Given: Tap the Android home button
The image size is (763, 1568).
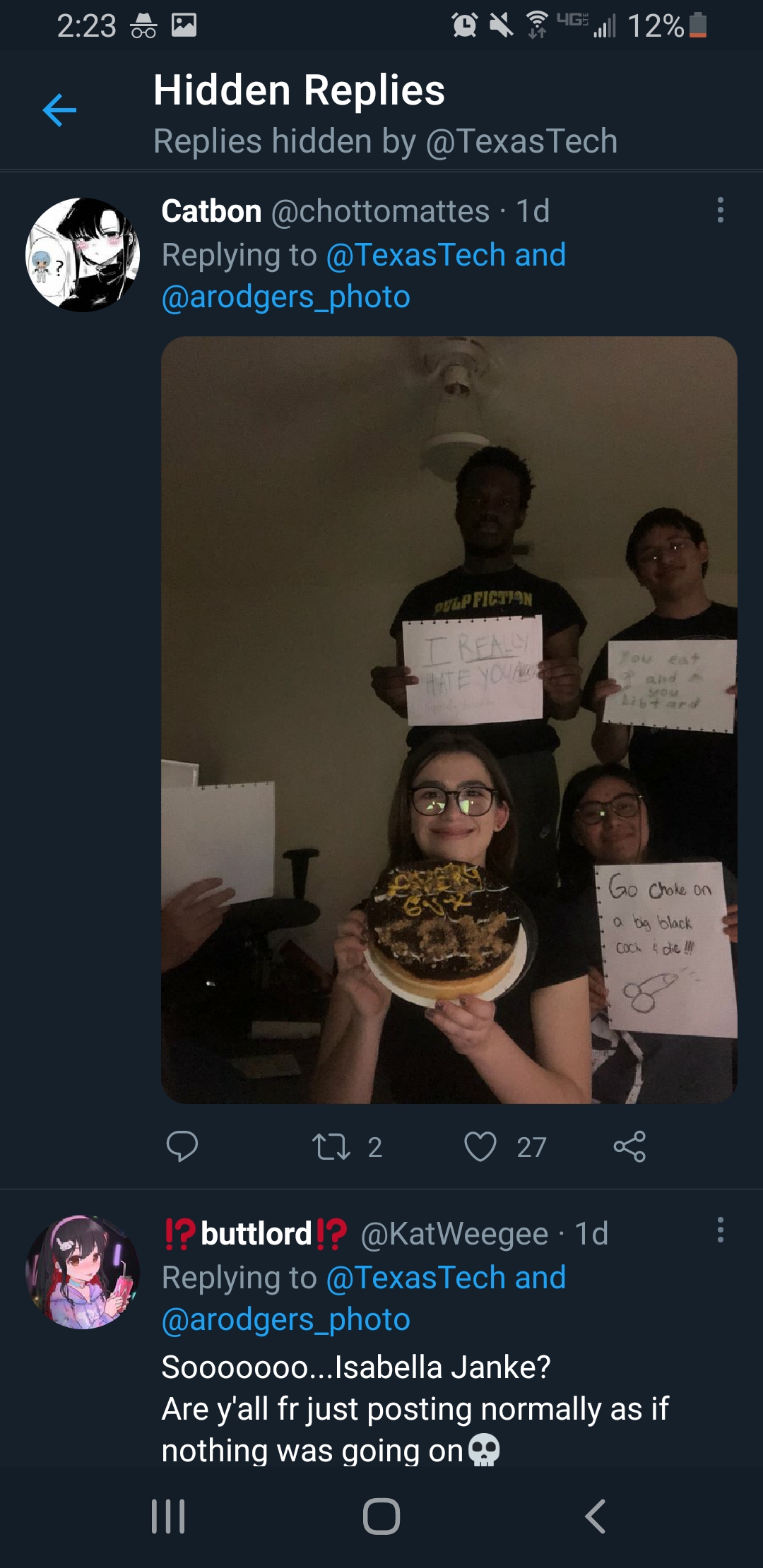Looking at the screenshot, I should coord(381,1516).
